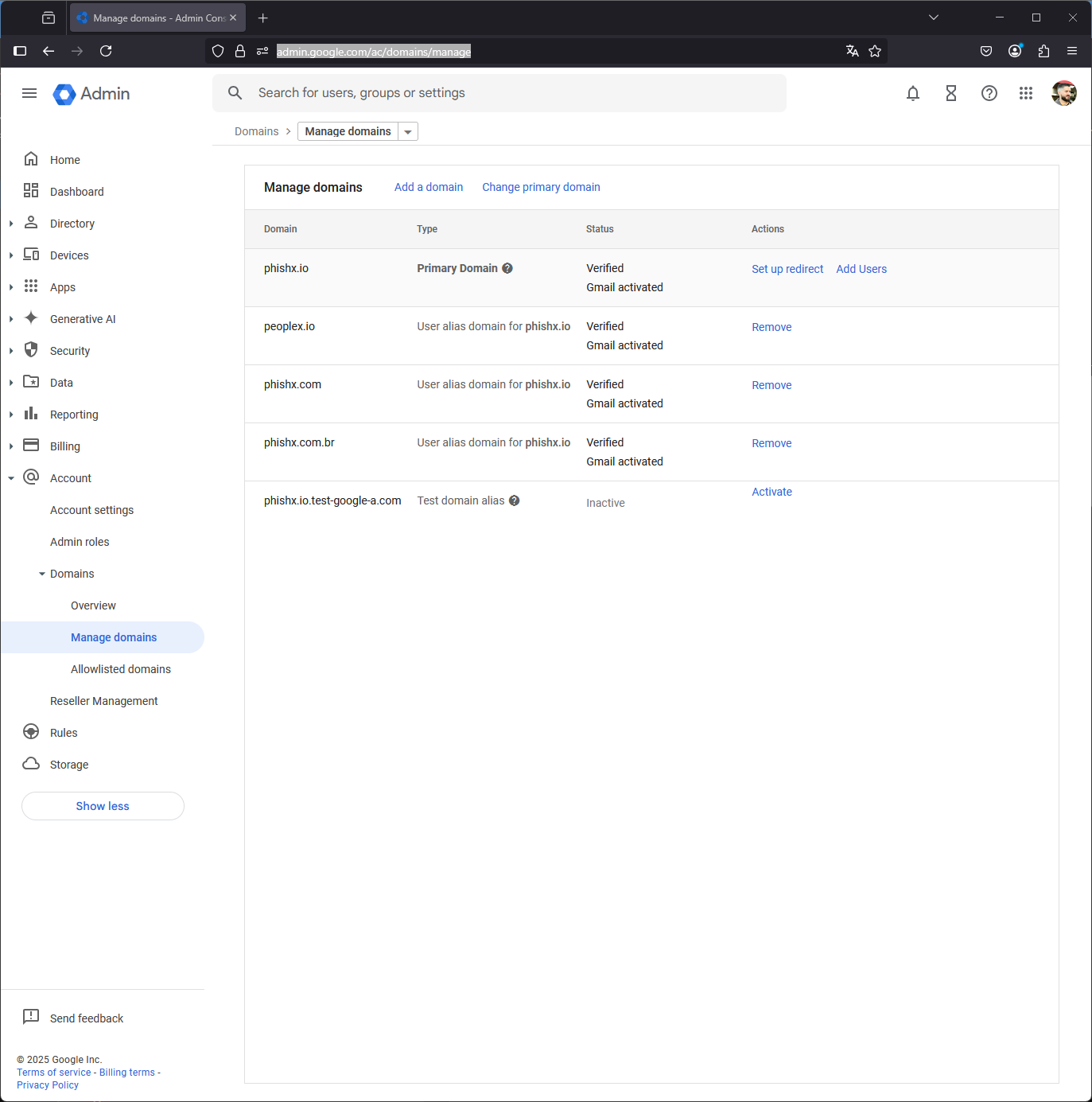Collapse the Domains submenu
Viewport: 1092px width, 1102px height.
(42, 574)
